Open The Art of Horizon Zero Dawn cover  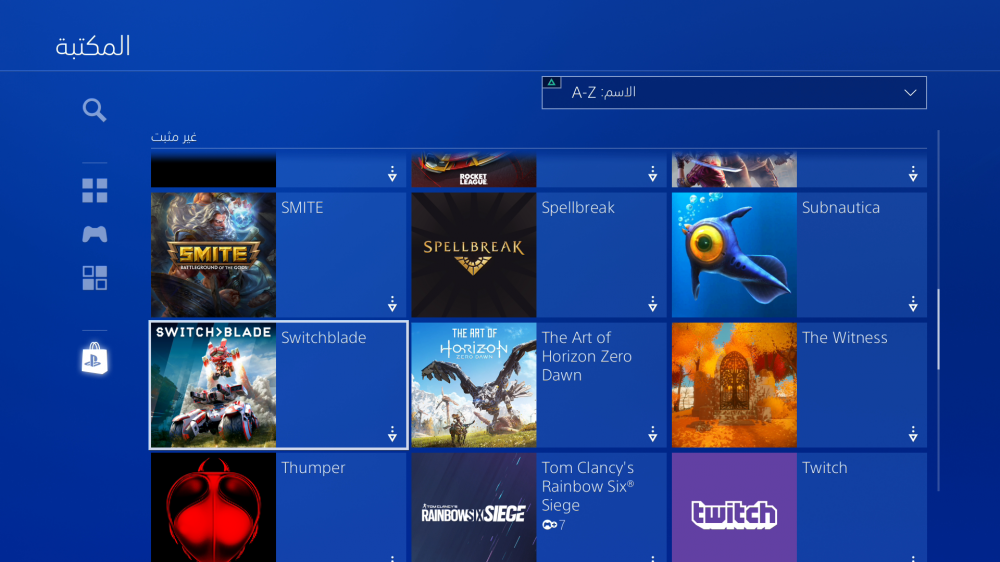[474, 385]
